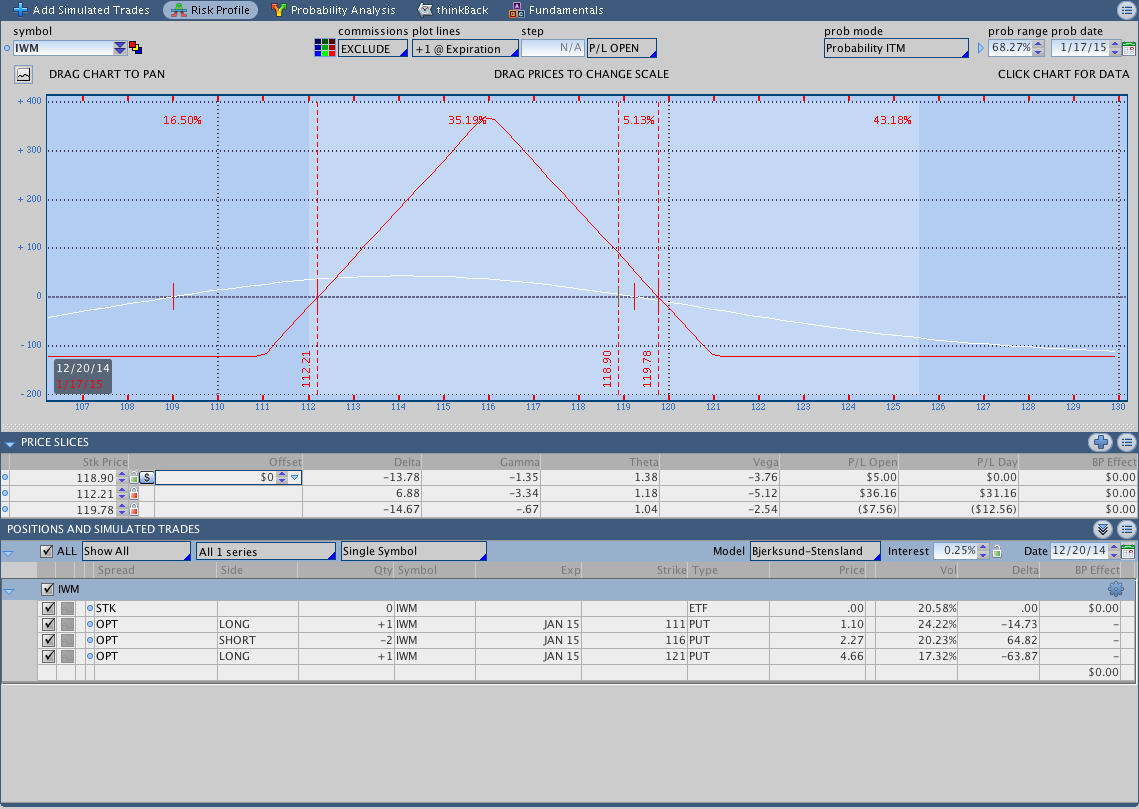1139x809 pixels.
Task: Click the blue dot in the STK row
Action: point(90,608)
